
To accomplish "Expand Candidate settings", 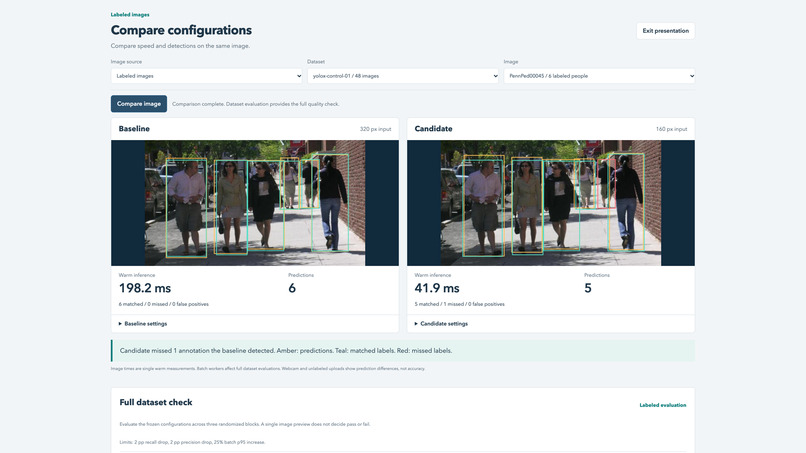I will [441, 324].
